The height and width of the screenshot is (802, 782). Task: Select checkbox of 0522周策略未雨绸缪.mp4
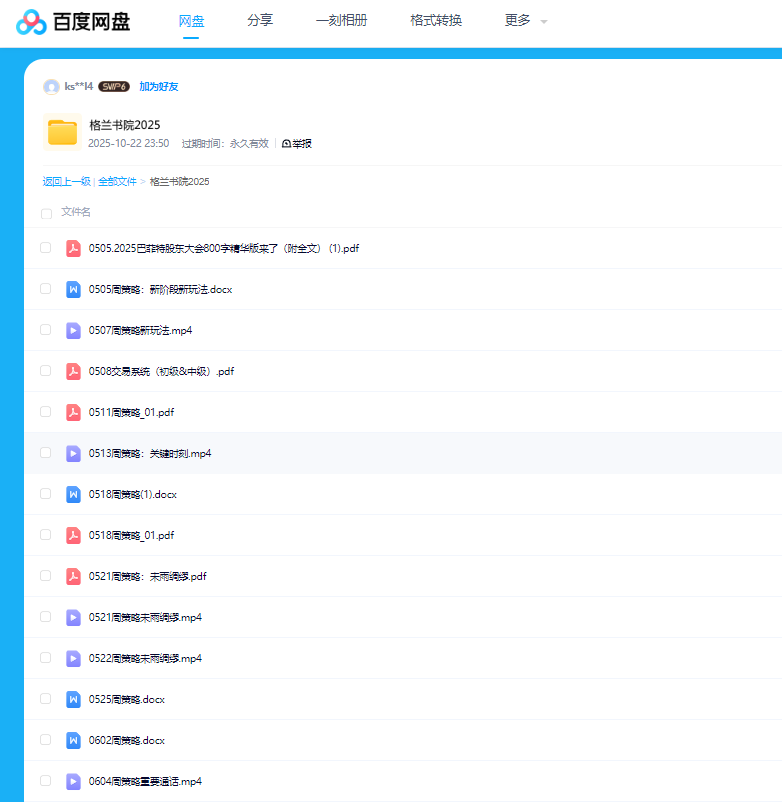pos(46,657)
